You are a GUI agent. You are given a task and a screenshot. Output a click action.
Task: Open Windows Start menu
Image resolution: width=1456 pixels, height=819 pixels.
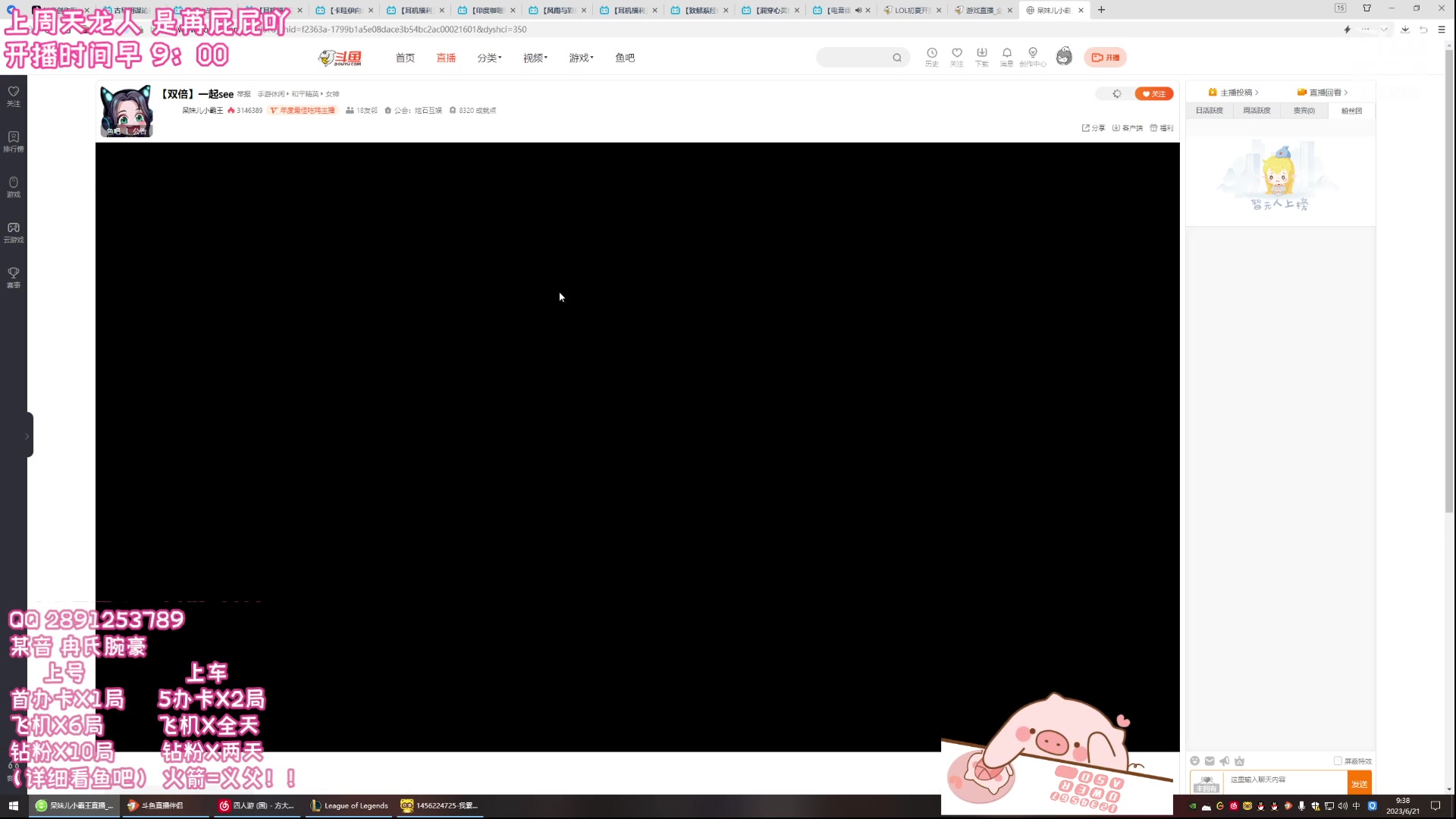pos(14,805)
